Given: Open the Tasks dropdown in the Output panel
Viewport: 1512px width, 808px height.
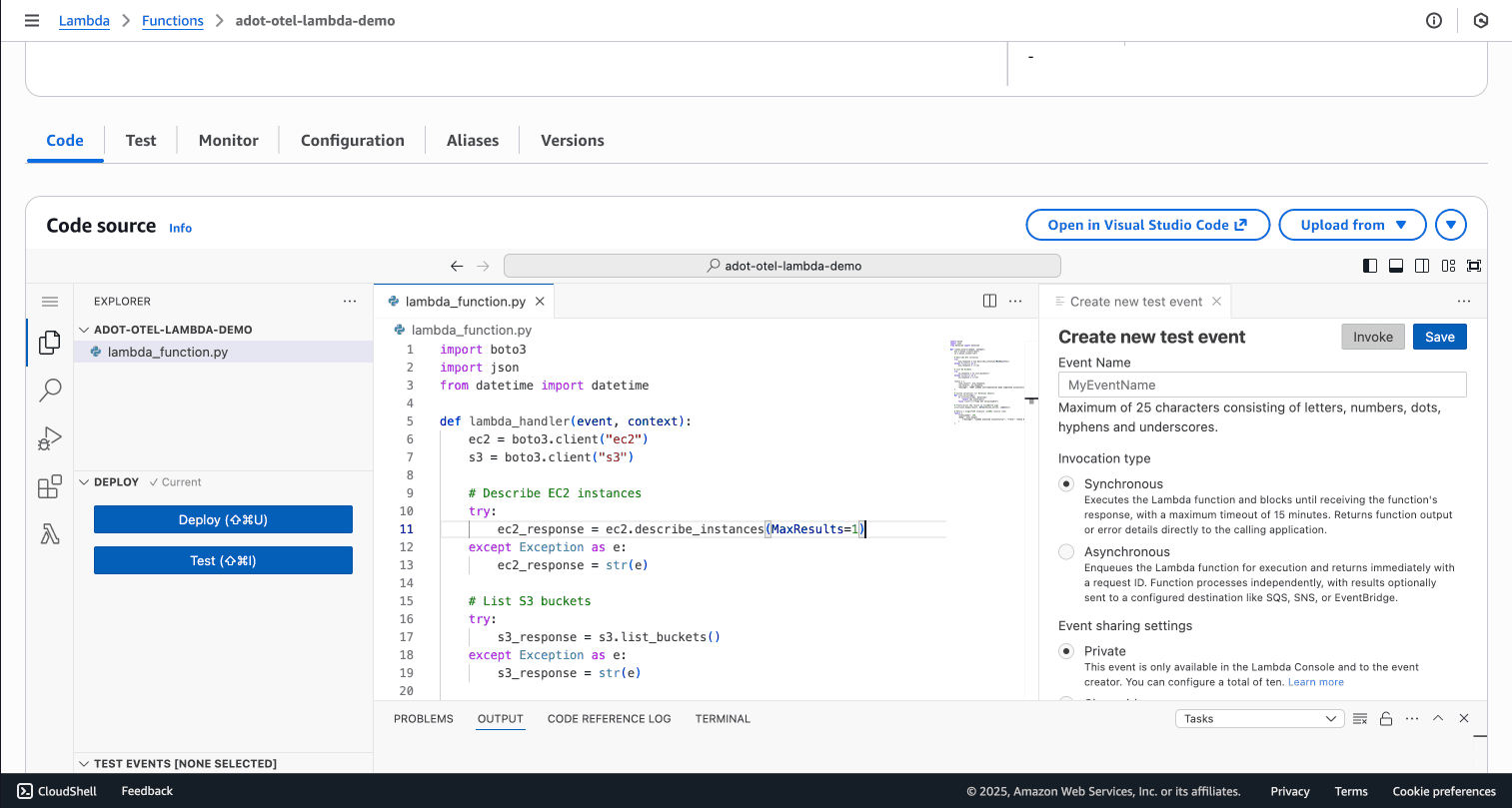Looking at the screenshot, I should (x=1259, y=718).
